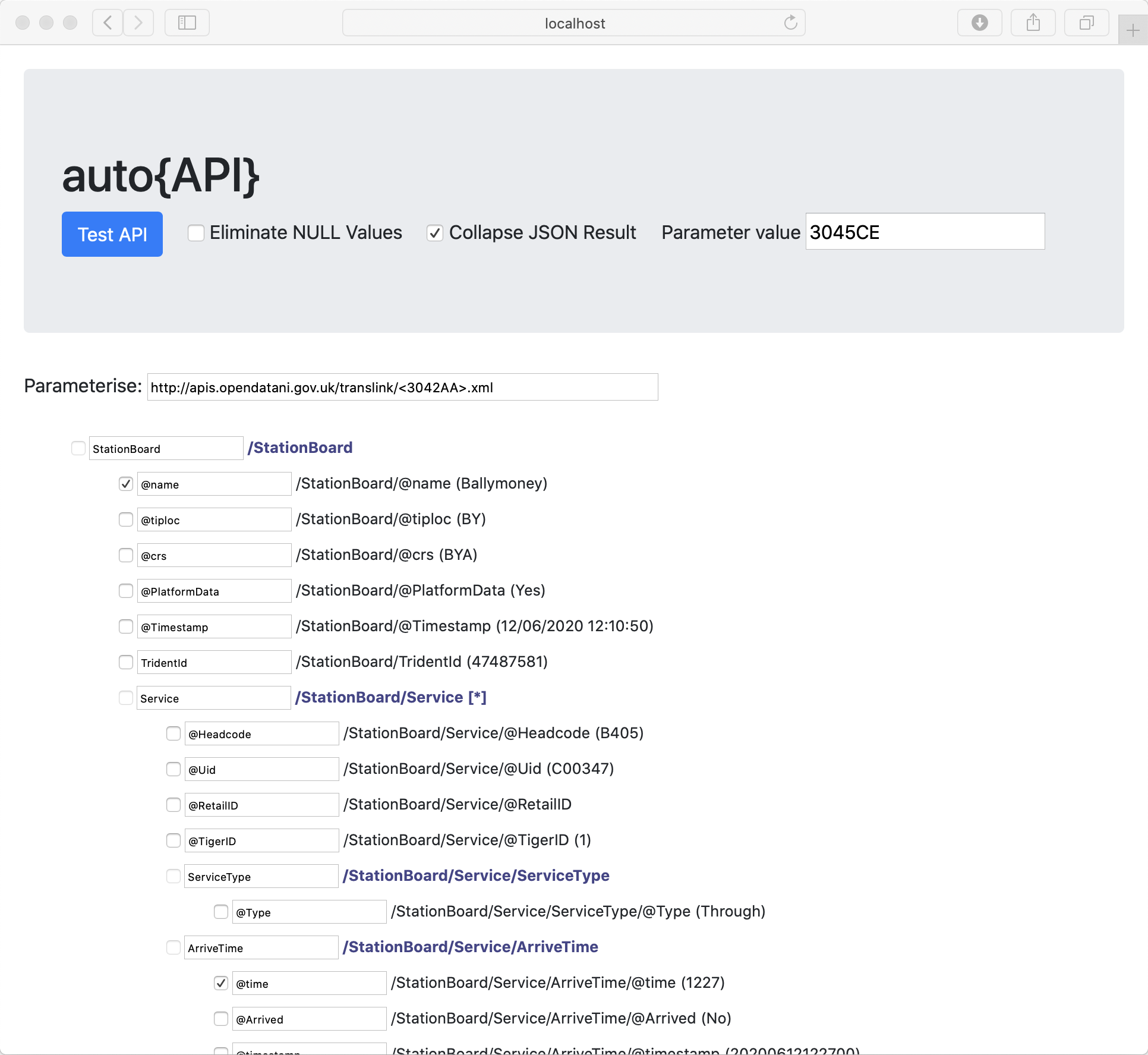Screen dimensions: 1148x1055
Task: Open a new tab with plus icon
Action: [1133, 30]
